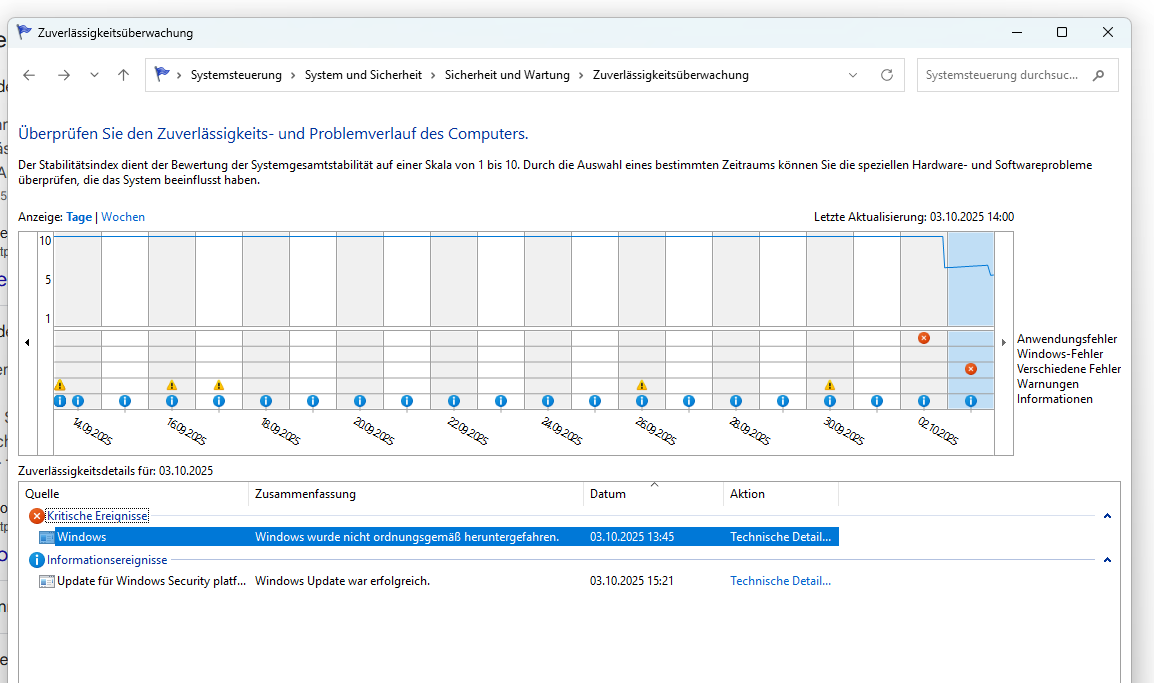The width and height of the screenshot is (1154, 683).
Task: Click the 03.10.2025 15:21 date cell
Action: tap(631, 581)
